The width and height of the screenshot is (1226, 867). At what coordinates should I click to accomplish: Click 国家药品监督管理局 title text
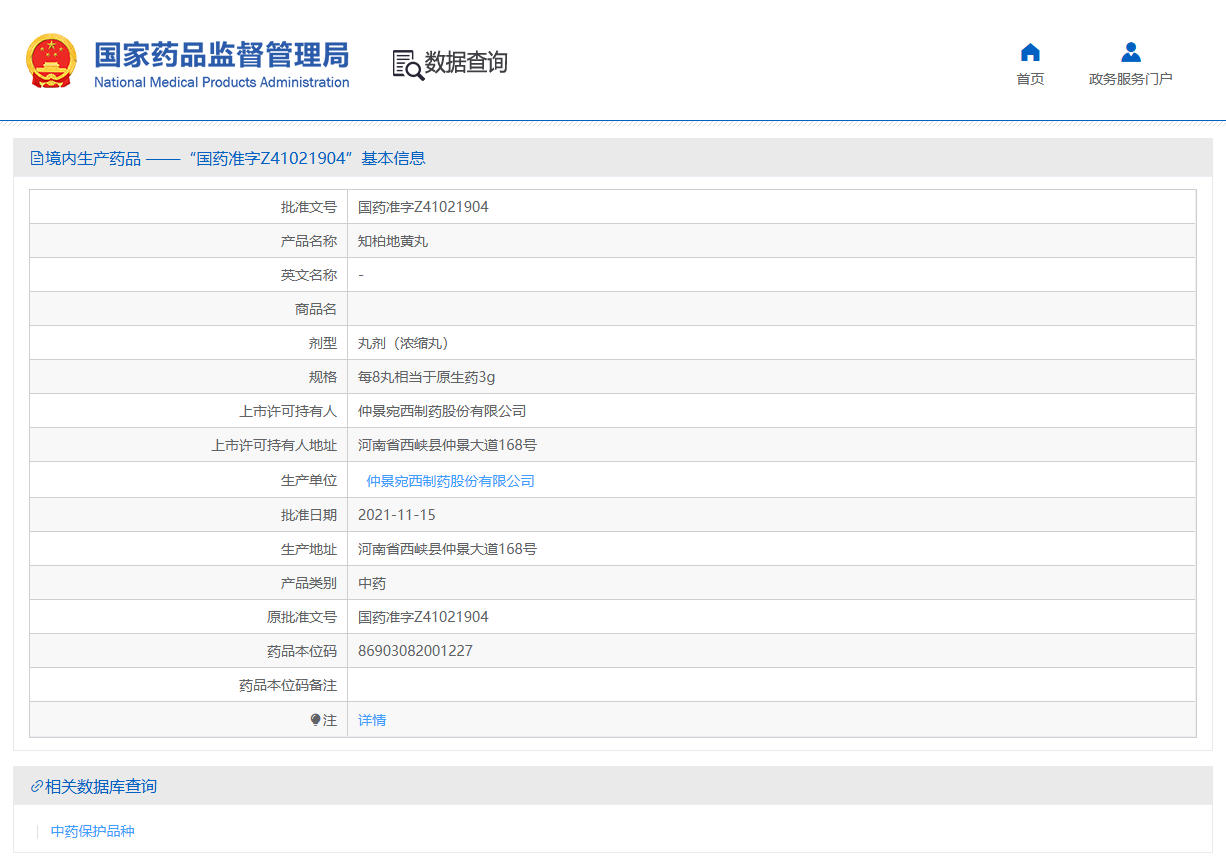pyautogui.click(x=221, y=54)
